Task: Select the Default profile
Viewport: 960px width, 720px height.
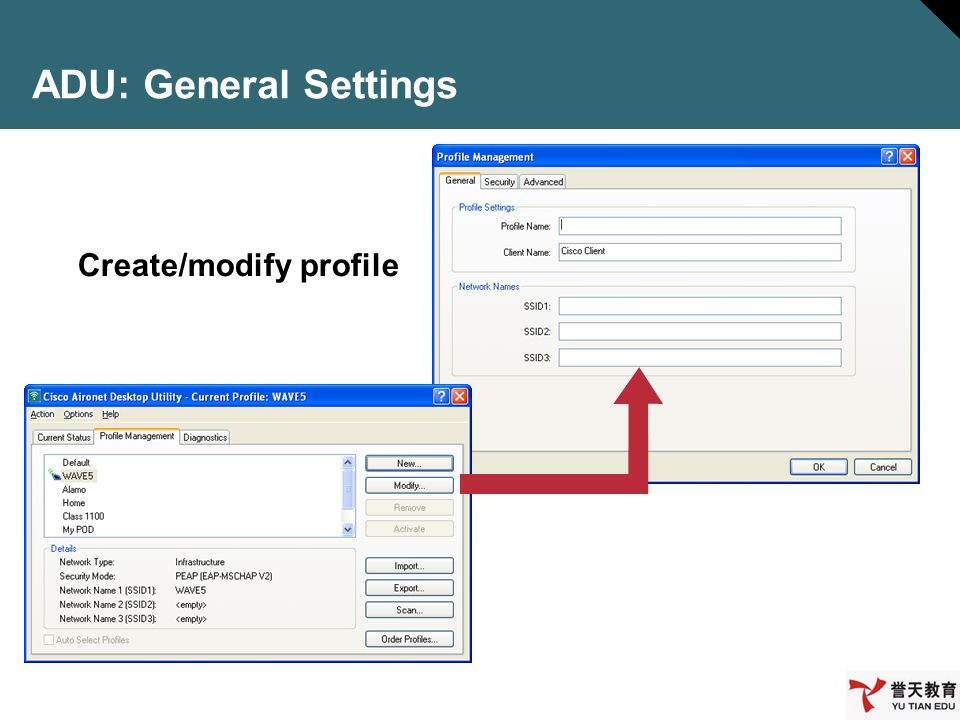Action: 76,463
